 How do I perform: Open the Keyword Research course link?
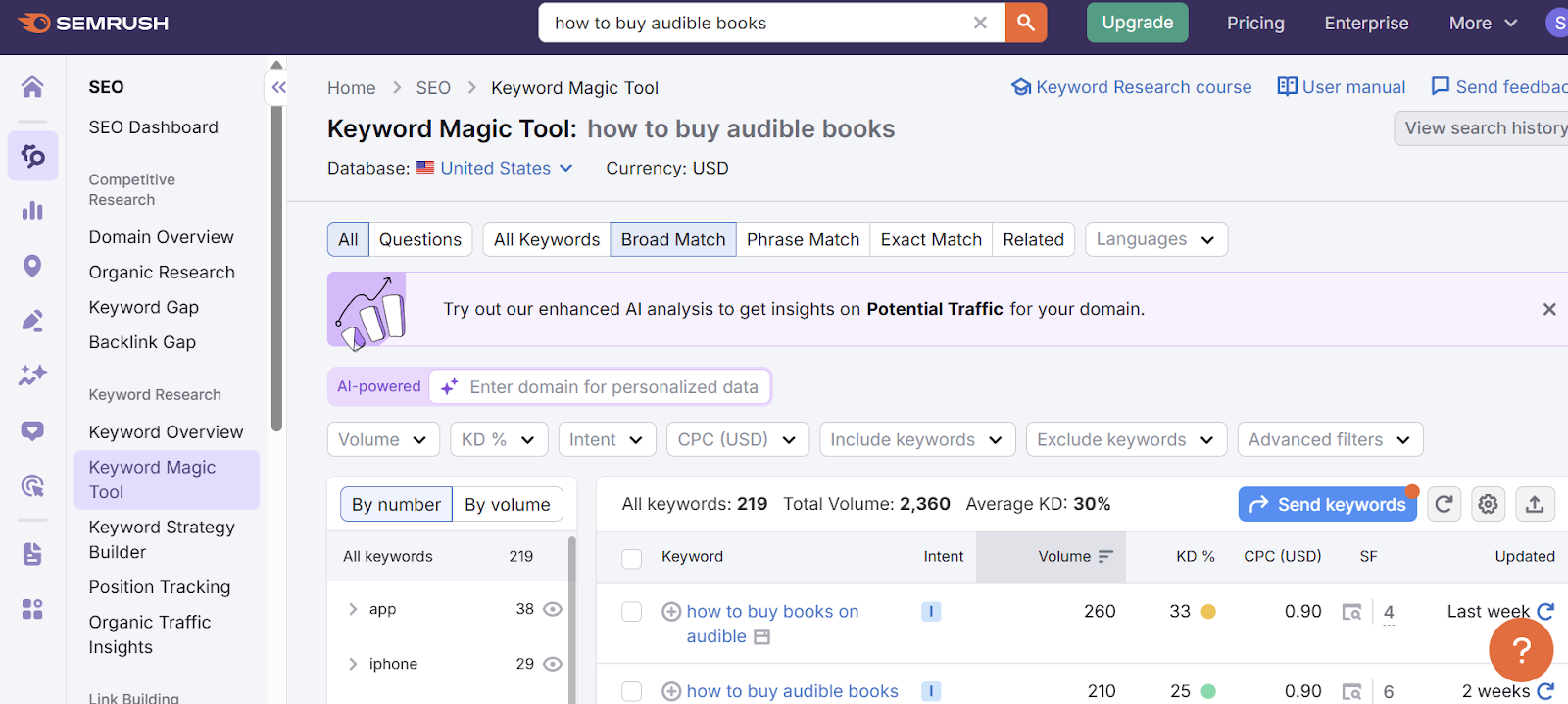coord(1132,87)
